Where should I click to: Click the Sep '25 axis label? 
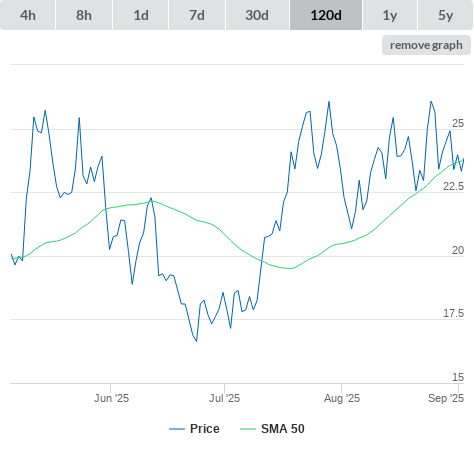tap(446, 398)
